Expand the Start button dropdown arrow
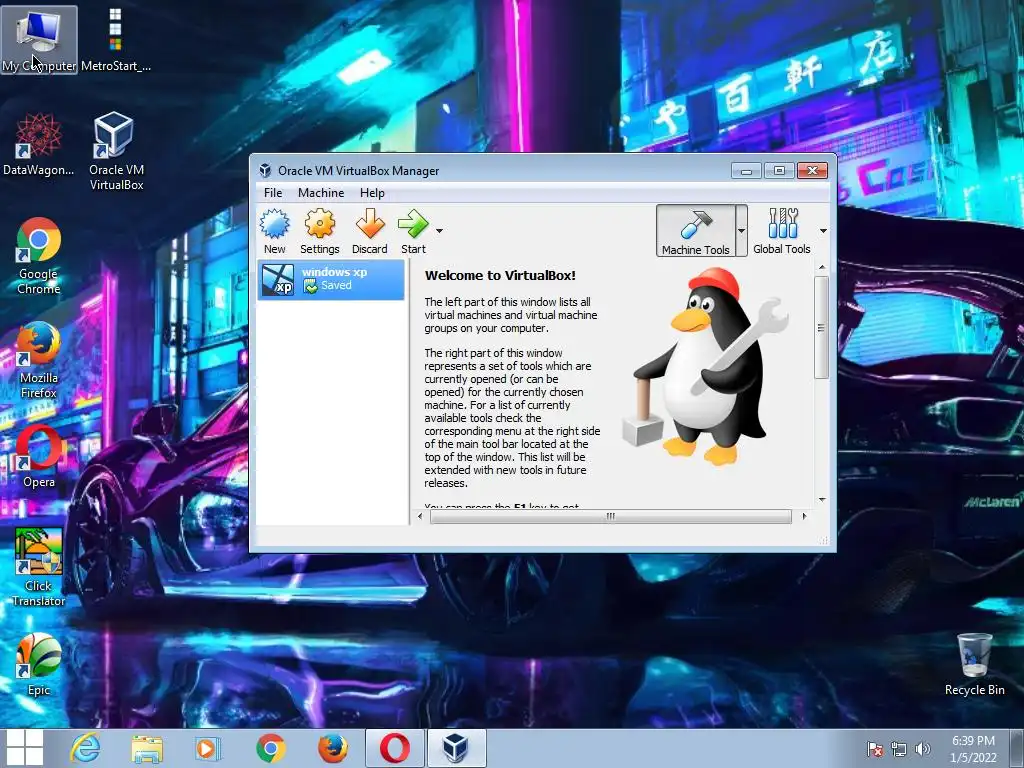Viewport: 1024px width, 768px height. (440, 231)
